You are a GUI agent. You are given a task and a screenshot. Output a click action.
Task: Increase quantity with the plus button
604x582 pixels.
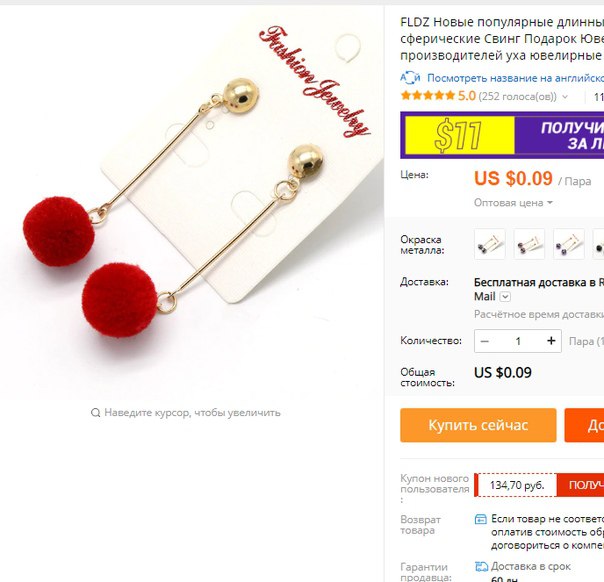[551, 341]
